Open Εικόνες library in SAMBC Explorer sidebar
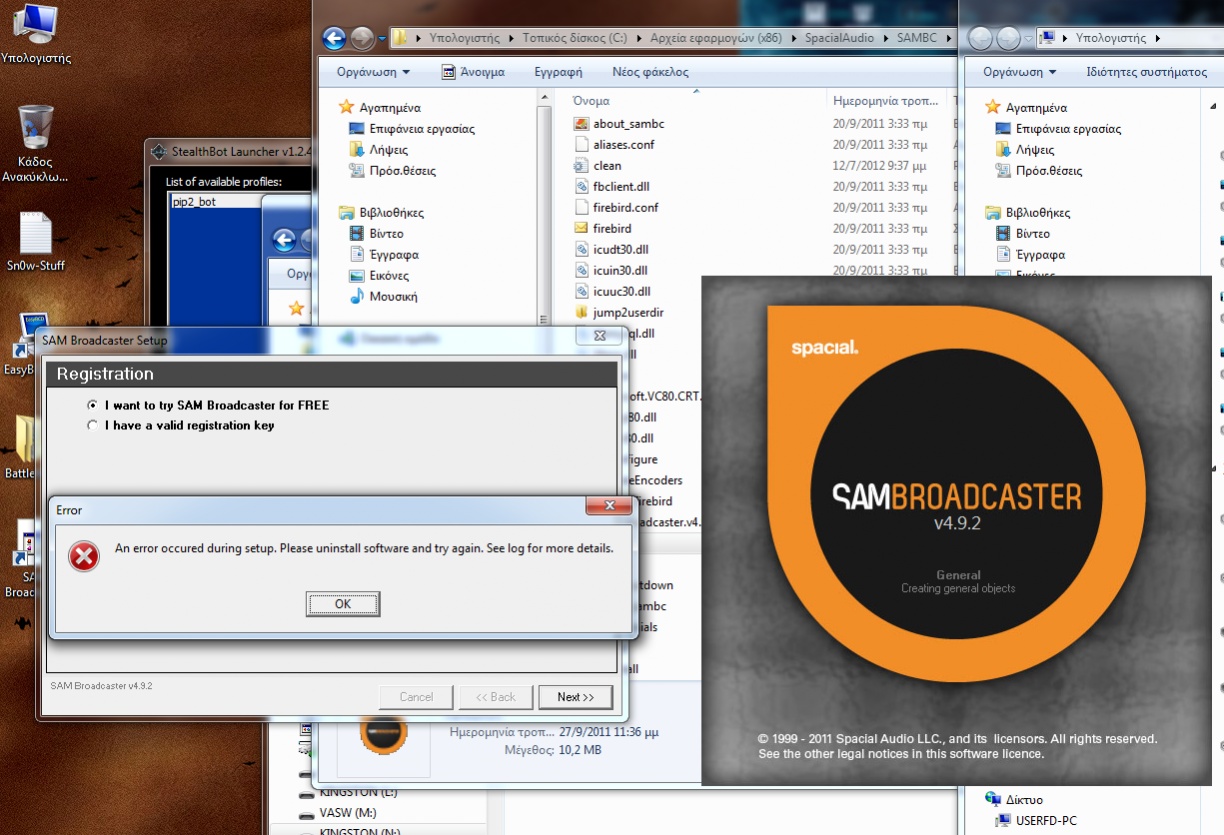This screenshot has width=1224, height=835. pyautogui.click(x=378, y=276)
